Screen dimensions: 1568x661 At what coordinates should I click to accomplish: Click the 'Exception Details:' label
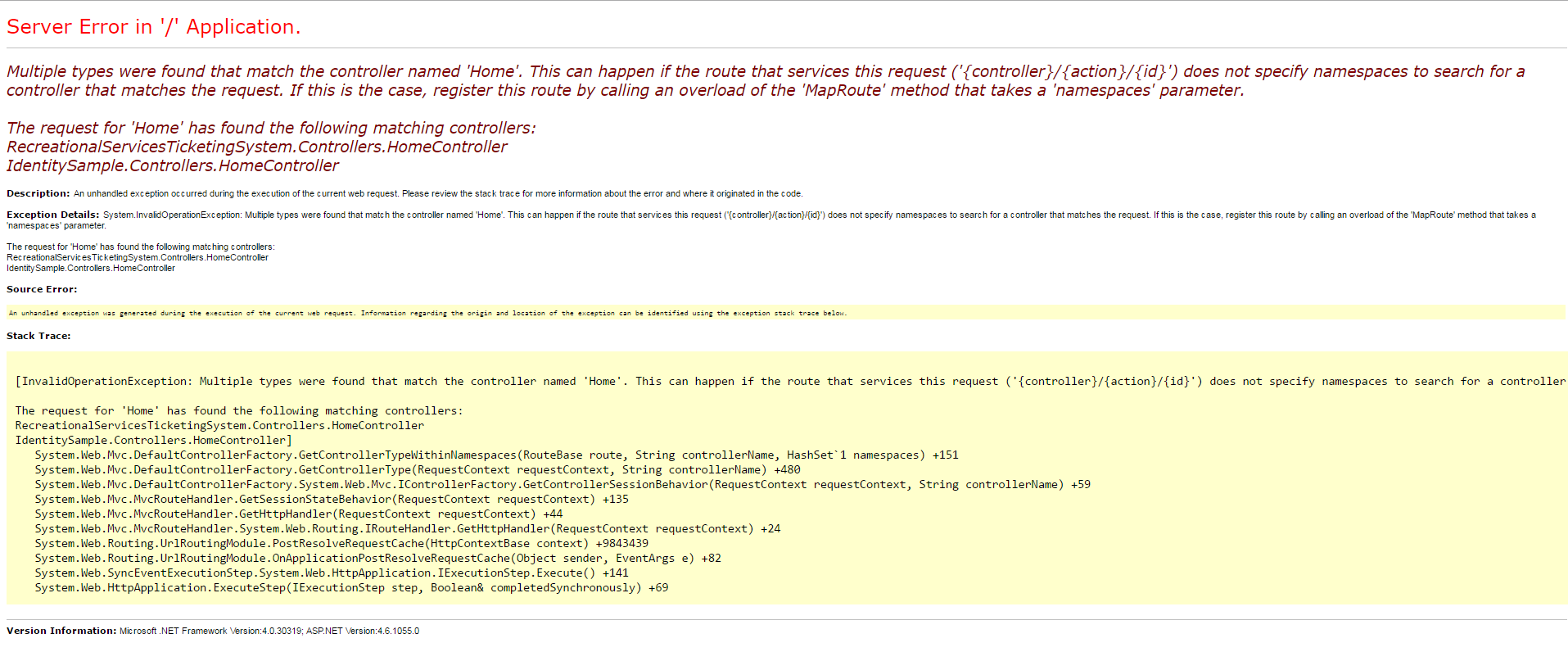coord(53,215)
